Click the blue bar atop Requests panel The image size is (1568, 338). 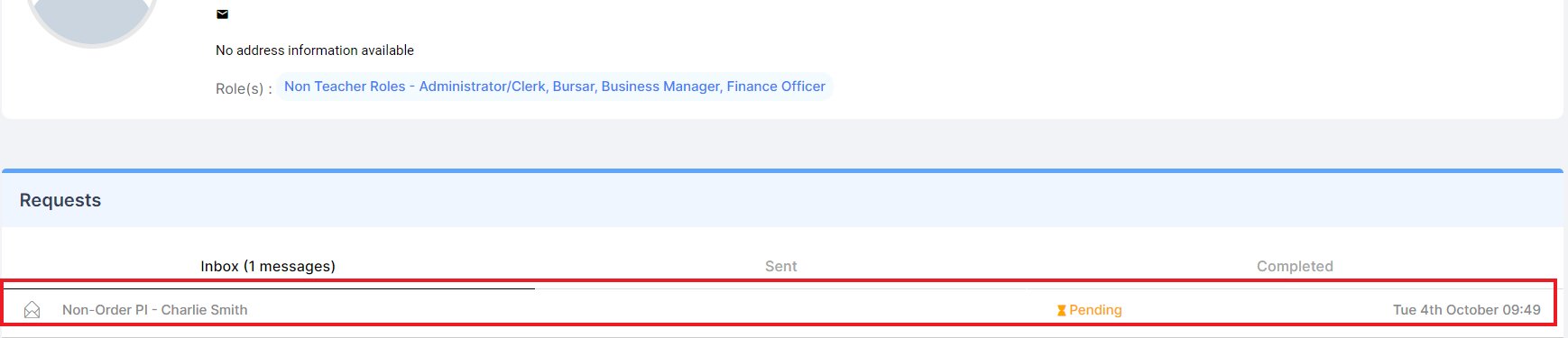coord(782,170)
